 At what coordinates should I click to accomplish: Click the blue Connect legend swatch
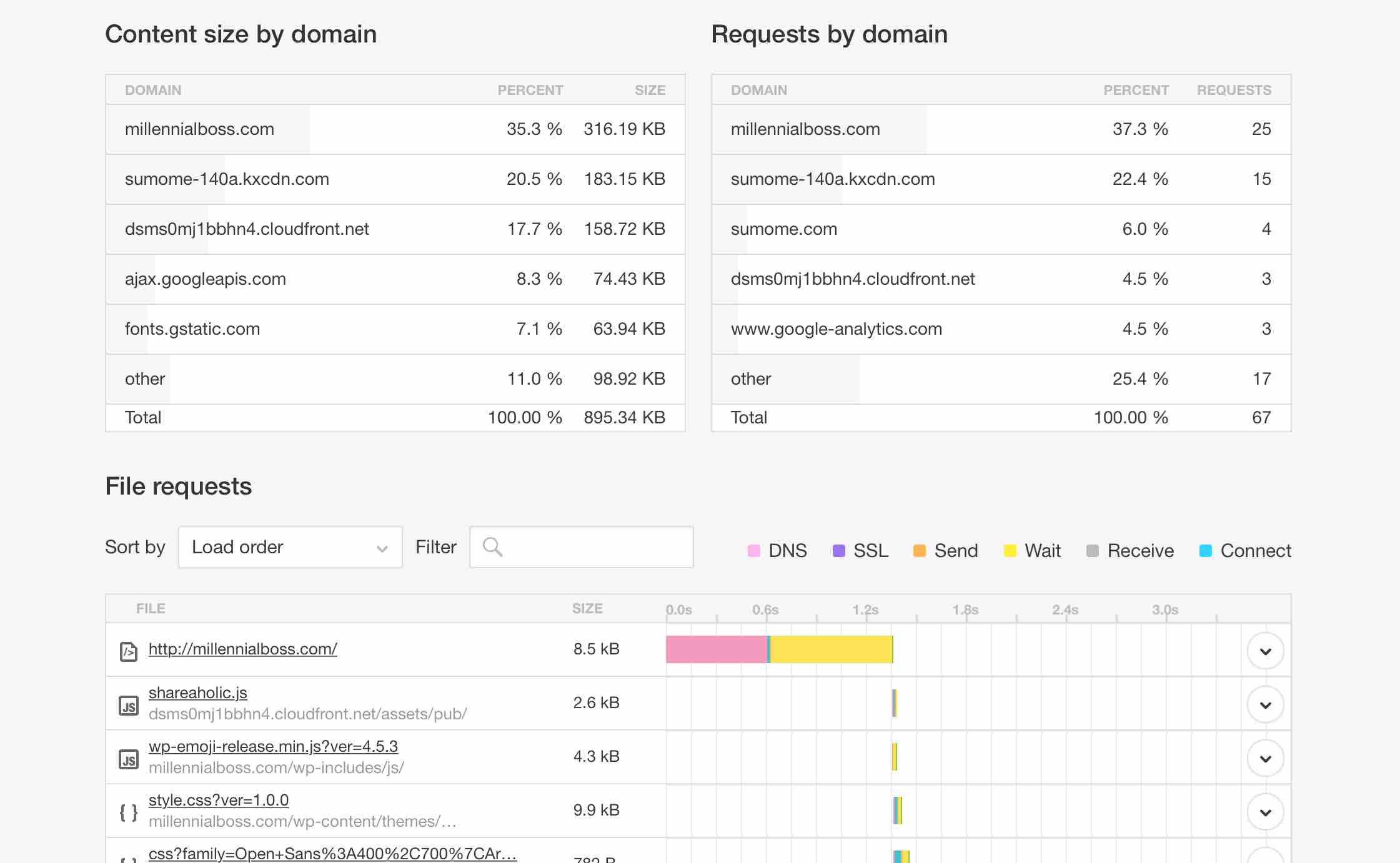[x=1206, y=551]
